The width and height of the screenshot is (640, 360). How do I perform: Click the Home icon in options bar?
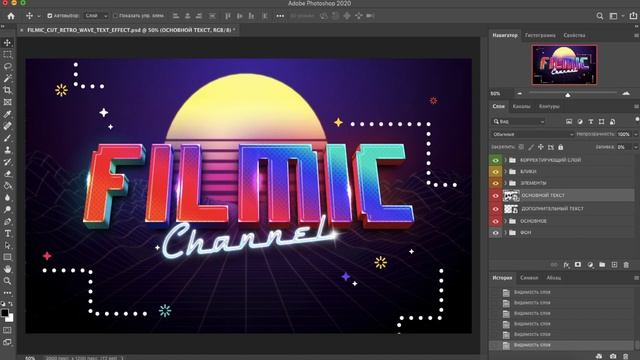click(11, 16)
